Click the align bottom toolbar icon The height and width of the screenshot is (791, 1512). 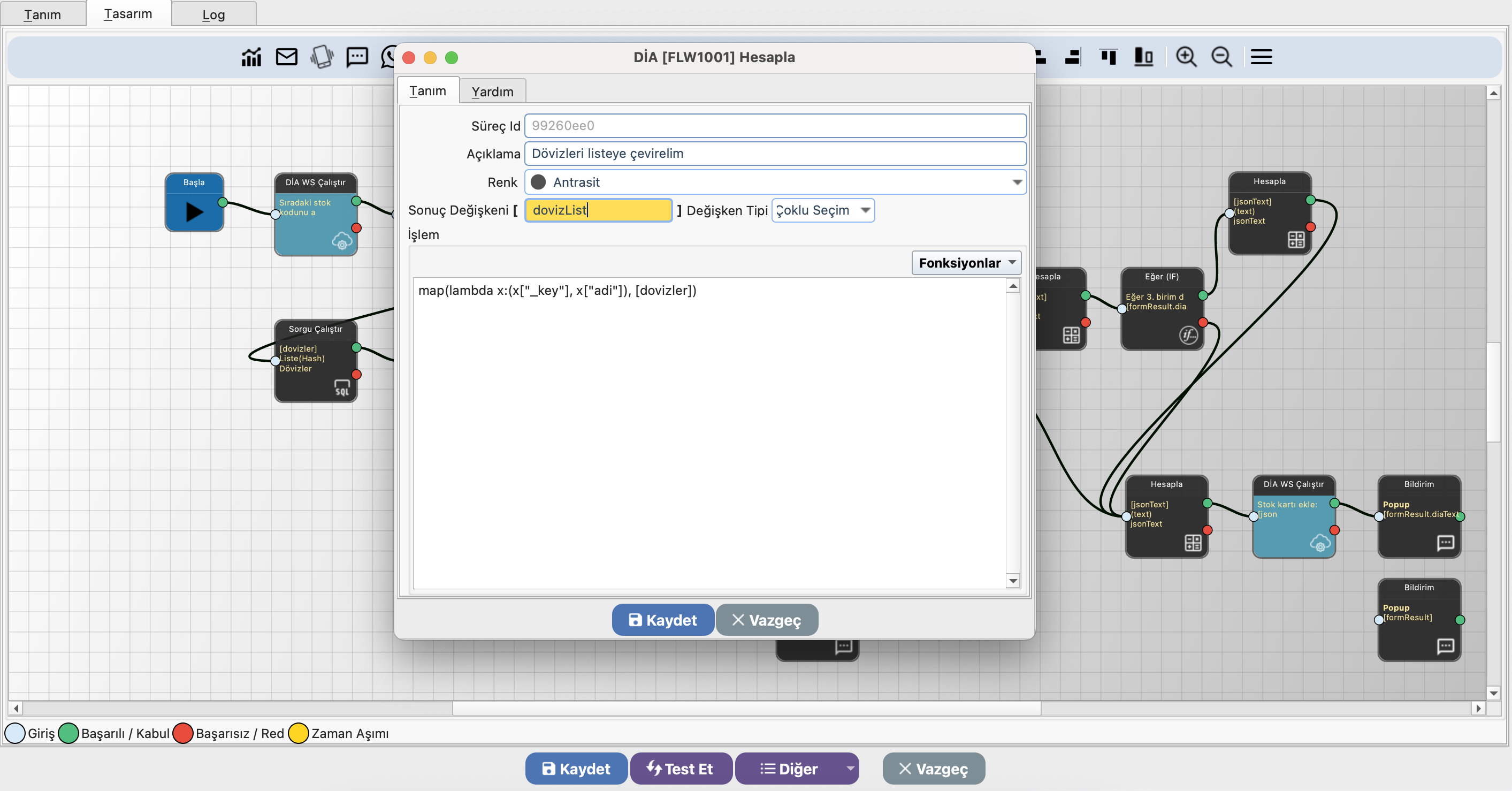[1143, 57]
